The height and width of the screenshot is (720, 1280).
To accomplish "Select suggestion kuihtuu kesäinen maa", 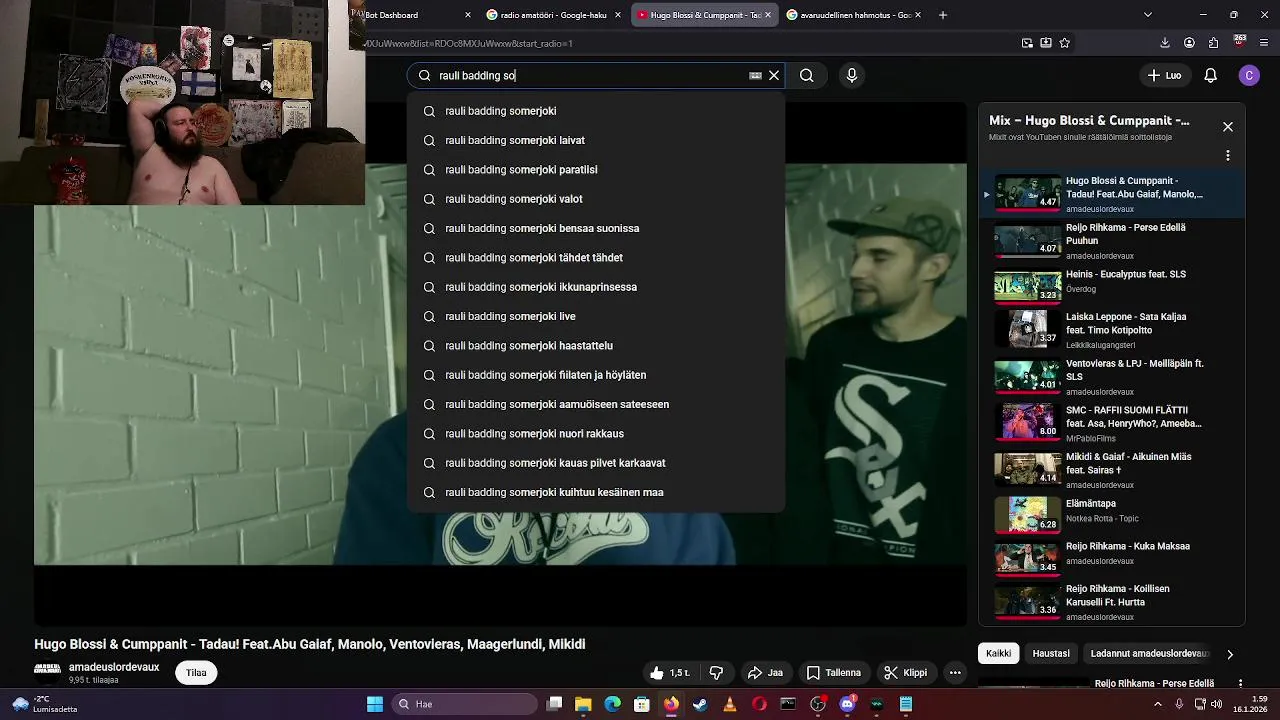I will tap(596, 492).
